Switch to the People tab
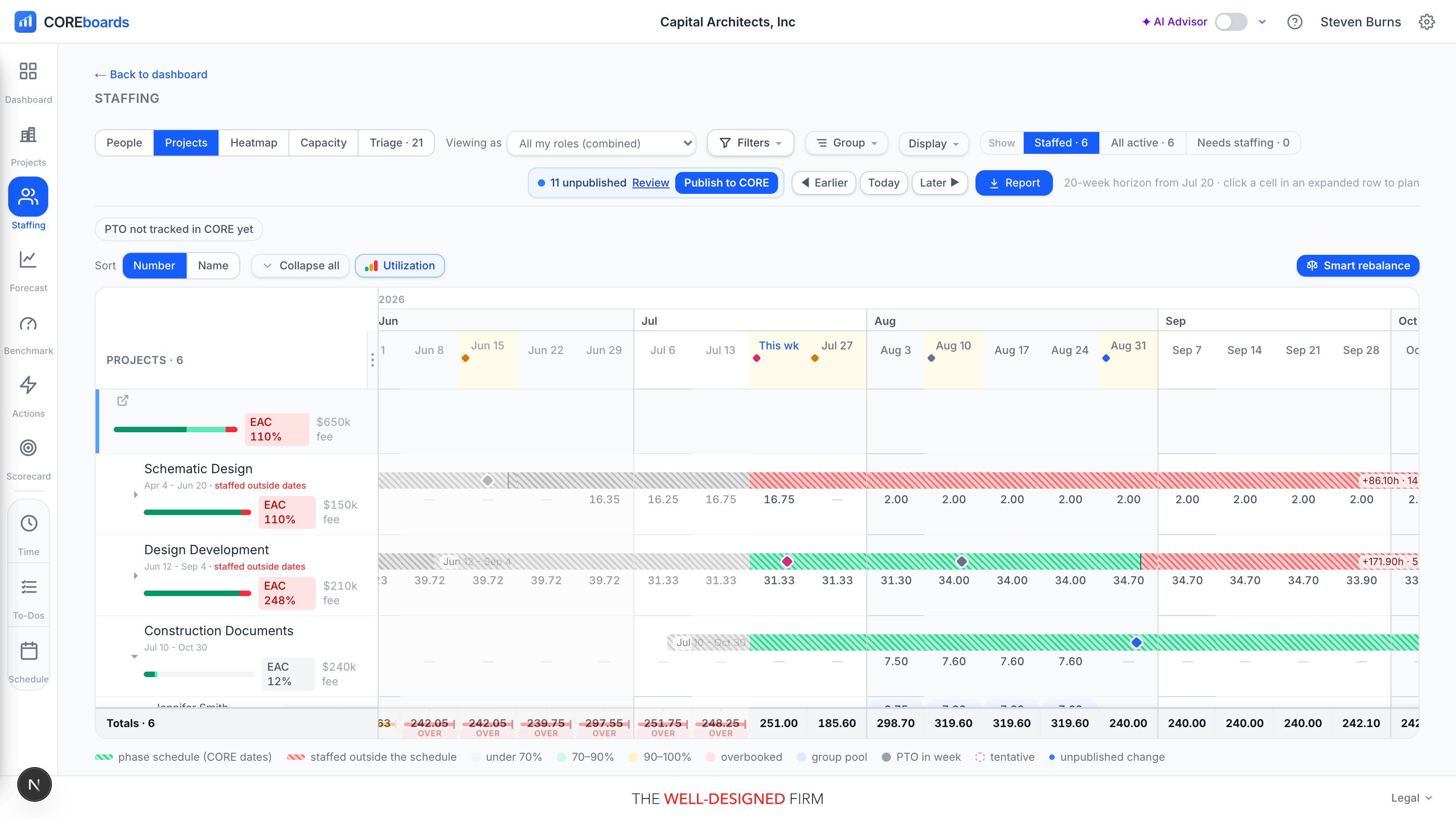 pyautogui.click(x=124, y=143)
